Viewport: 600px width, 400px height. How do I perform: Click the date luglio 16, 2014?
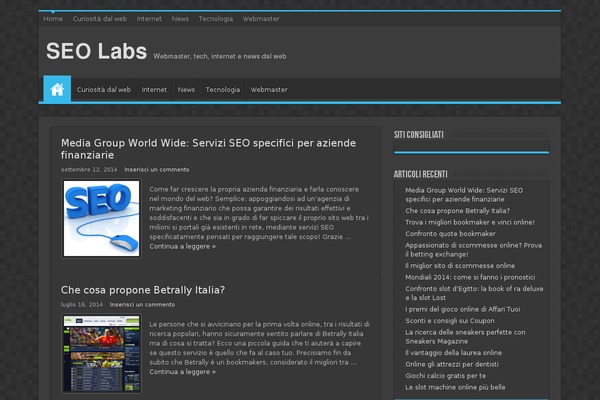pos(82,305)
